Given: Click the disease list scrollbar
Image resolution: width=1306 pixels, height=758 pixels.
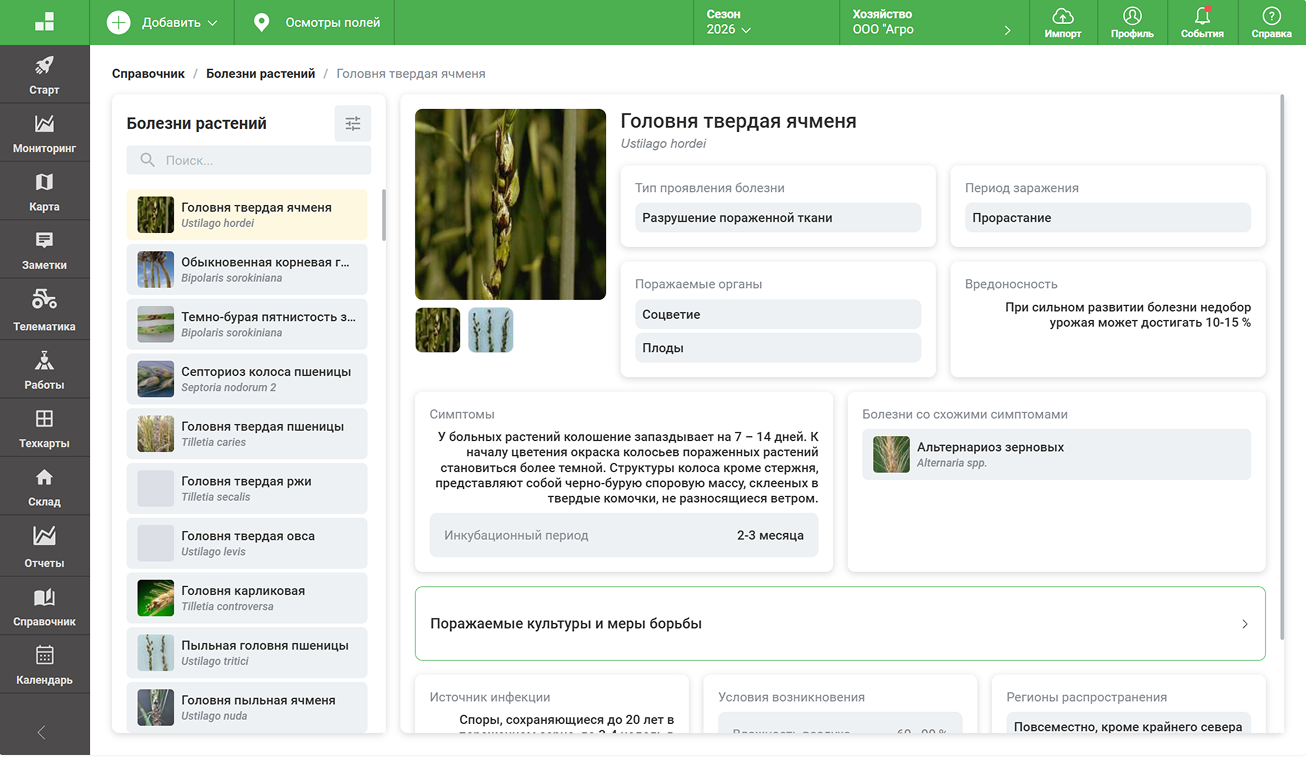Looking at the screenshot, I should (x=384, y=215).
